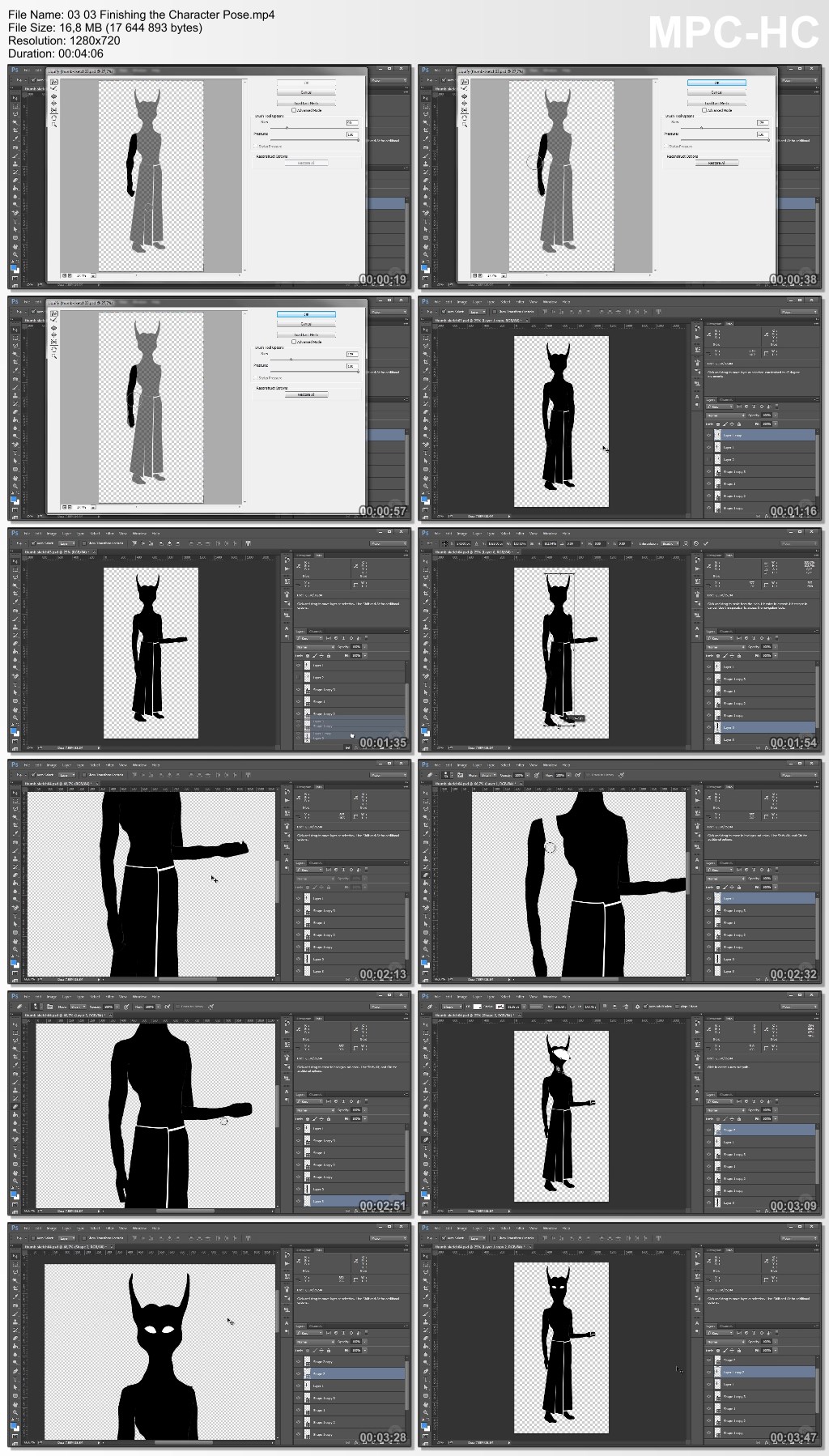Image resolution: width=829 pixels, height=1456 pixels.
Task: Enable Advanced Mode checkbox in the 00:00:19 frame
Action: 294,110
